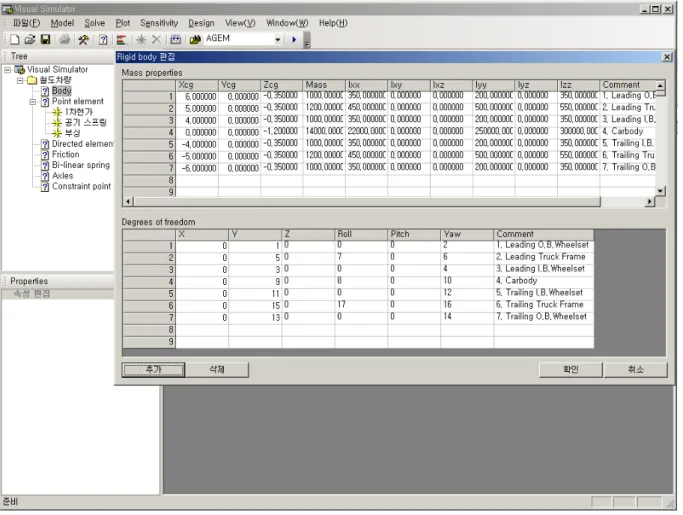
Task: Click the Xcg column header
Action: [197, 85]
